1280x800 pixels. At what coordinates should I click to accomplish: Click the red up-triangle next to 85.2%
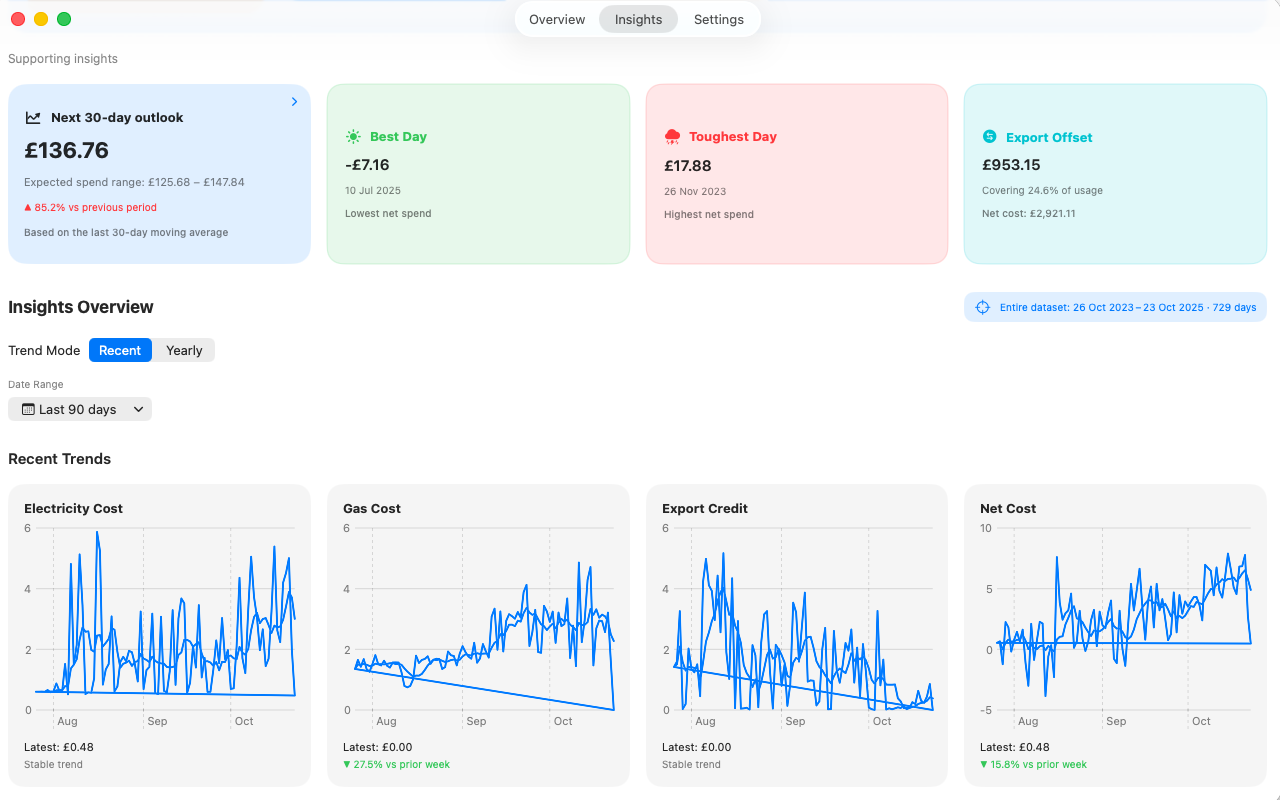(x=28, y=208)
